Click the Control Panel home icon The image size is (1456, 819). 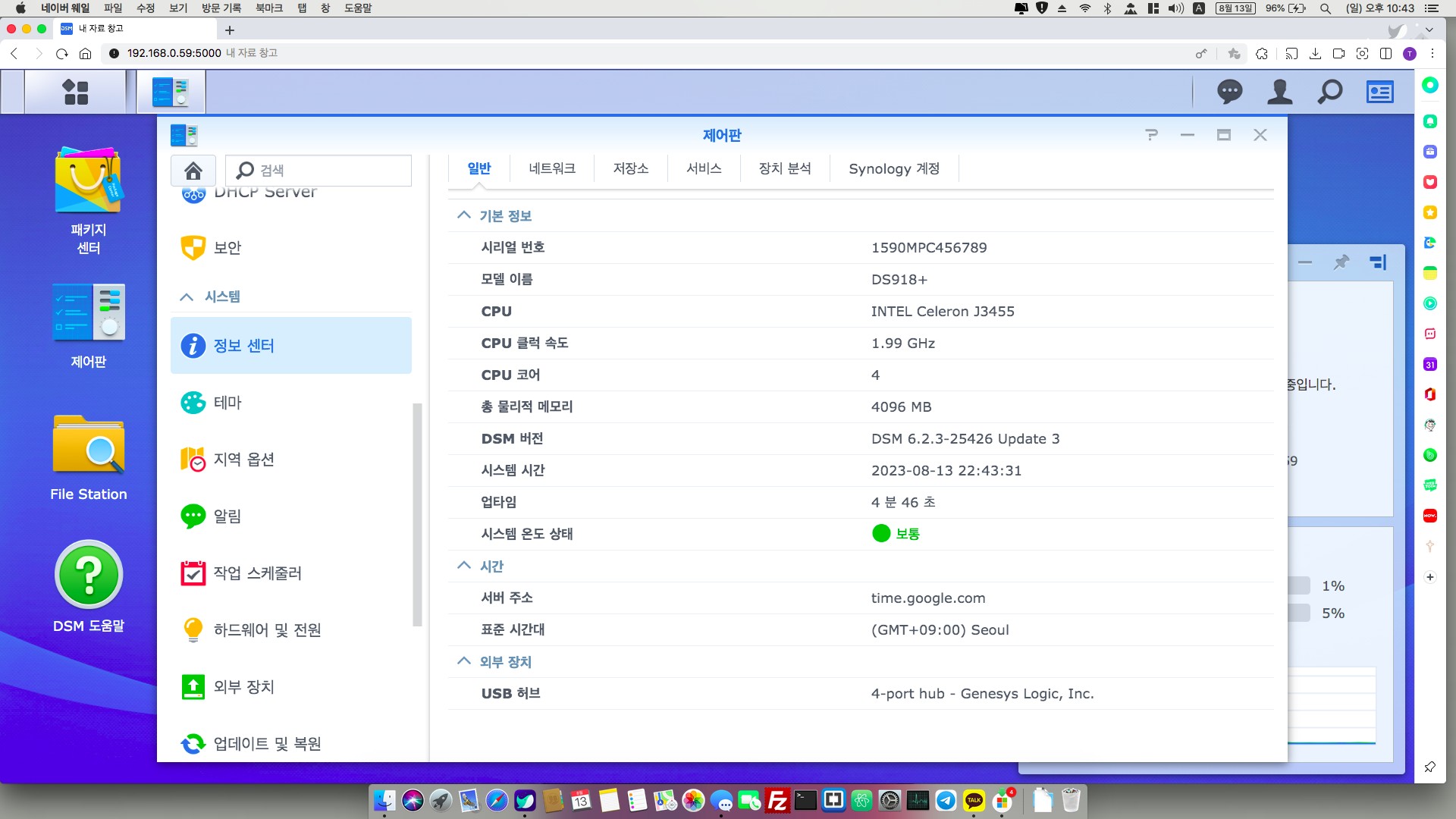pos(193,171)
